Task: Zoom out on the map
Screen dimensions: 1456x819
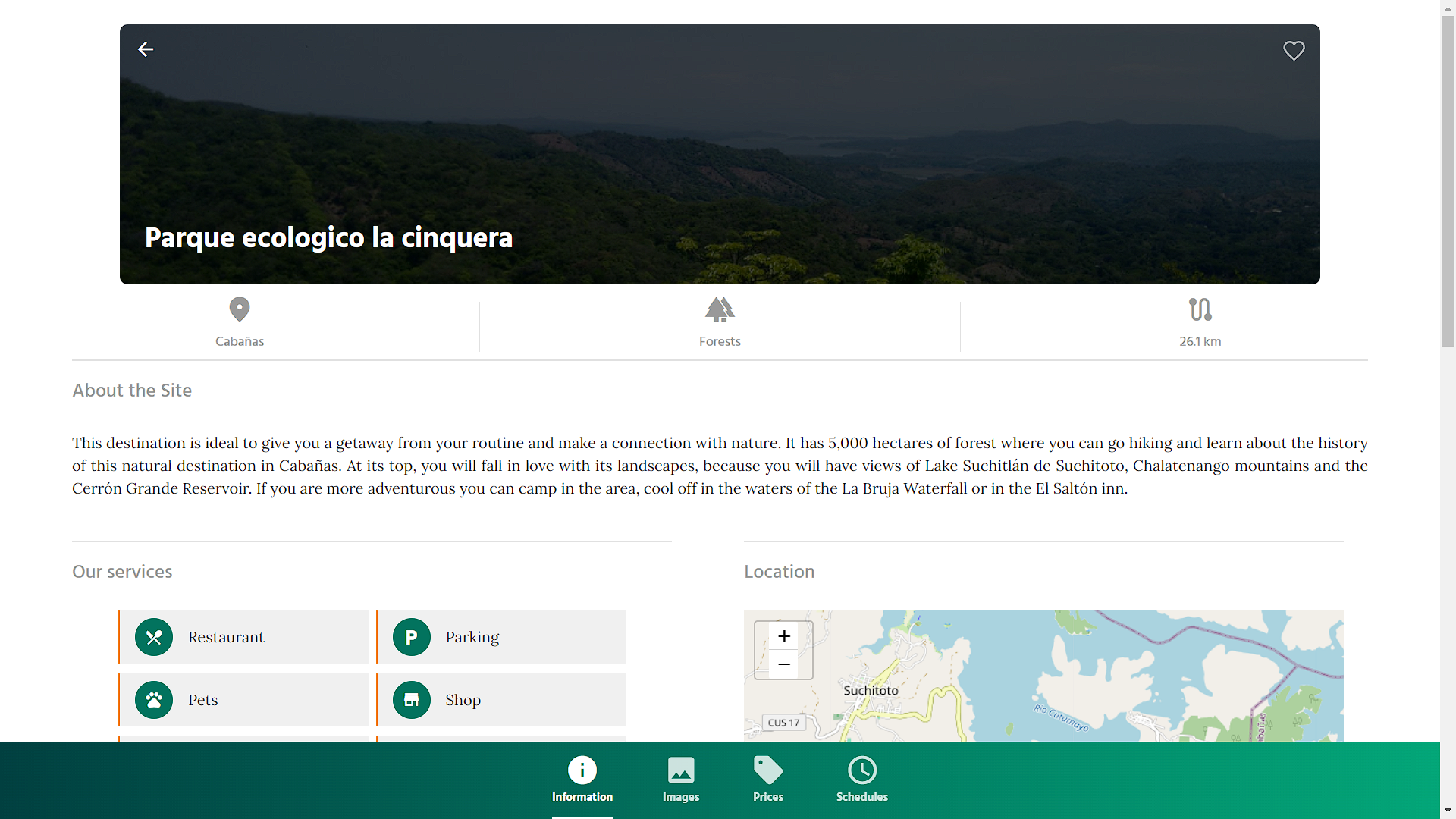Action: point(784,664)
